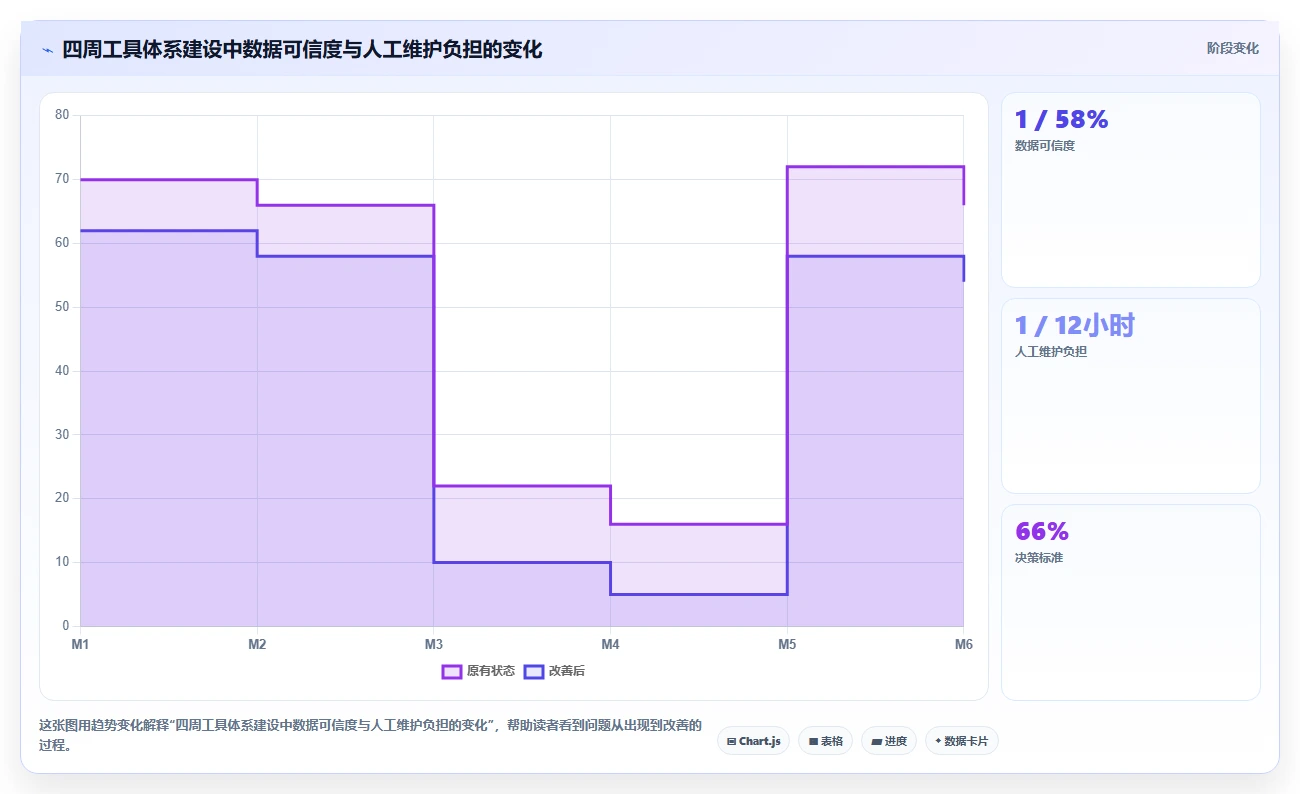Toggle the 原有状态 legend item
The height and width of the screenshot is (794, 1300).
(x=478, y=671)
